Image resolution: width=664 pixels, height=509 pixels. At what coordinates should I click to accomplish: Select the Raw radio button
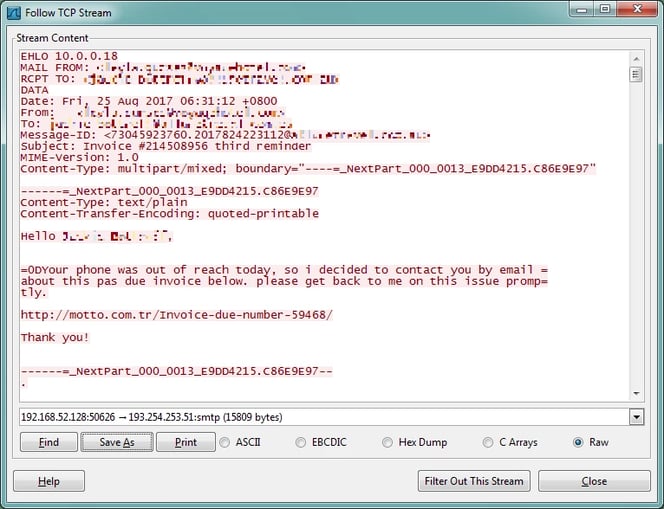[x=579, y=442]
